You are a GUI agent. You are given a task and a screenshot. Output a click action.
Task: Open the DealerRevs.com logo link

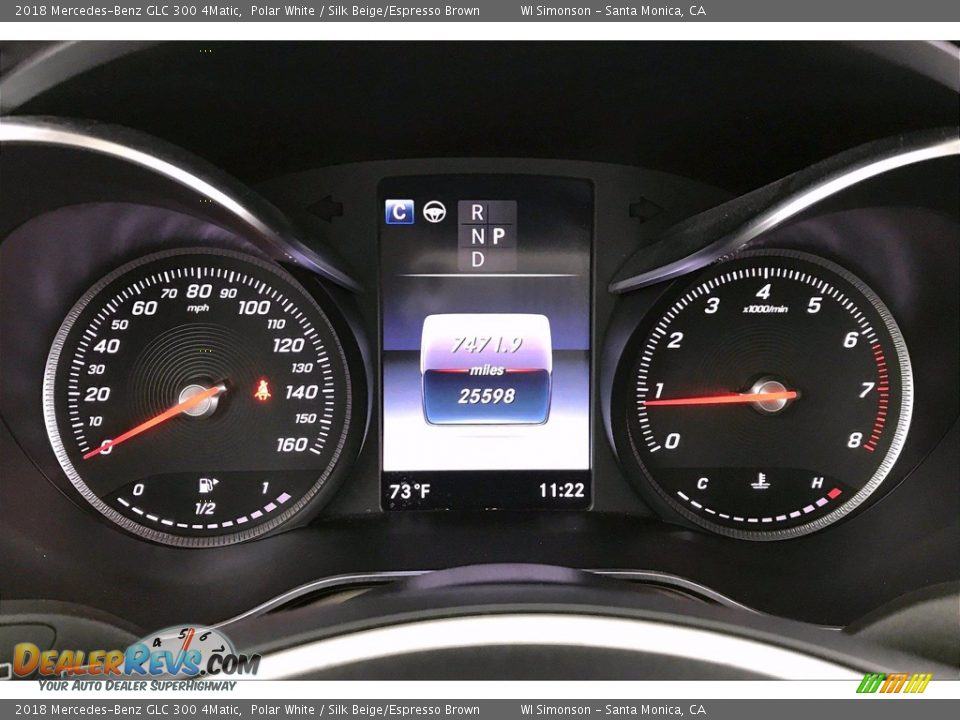click(136, 660)
